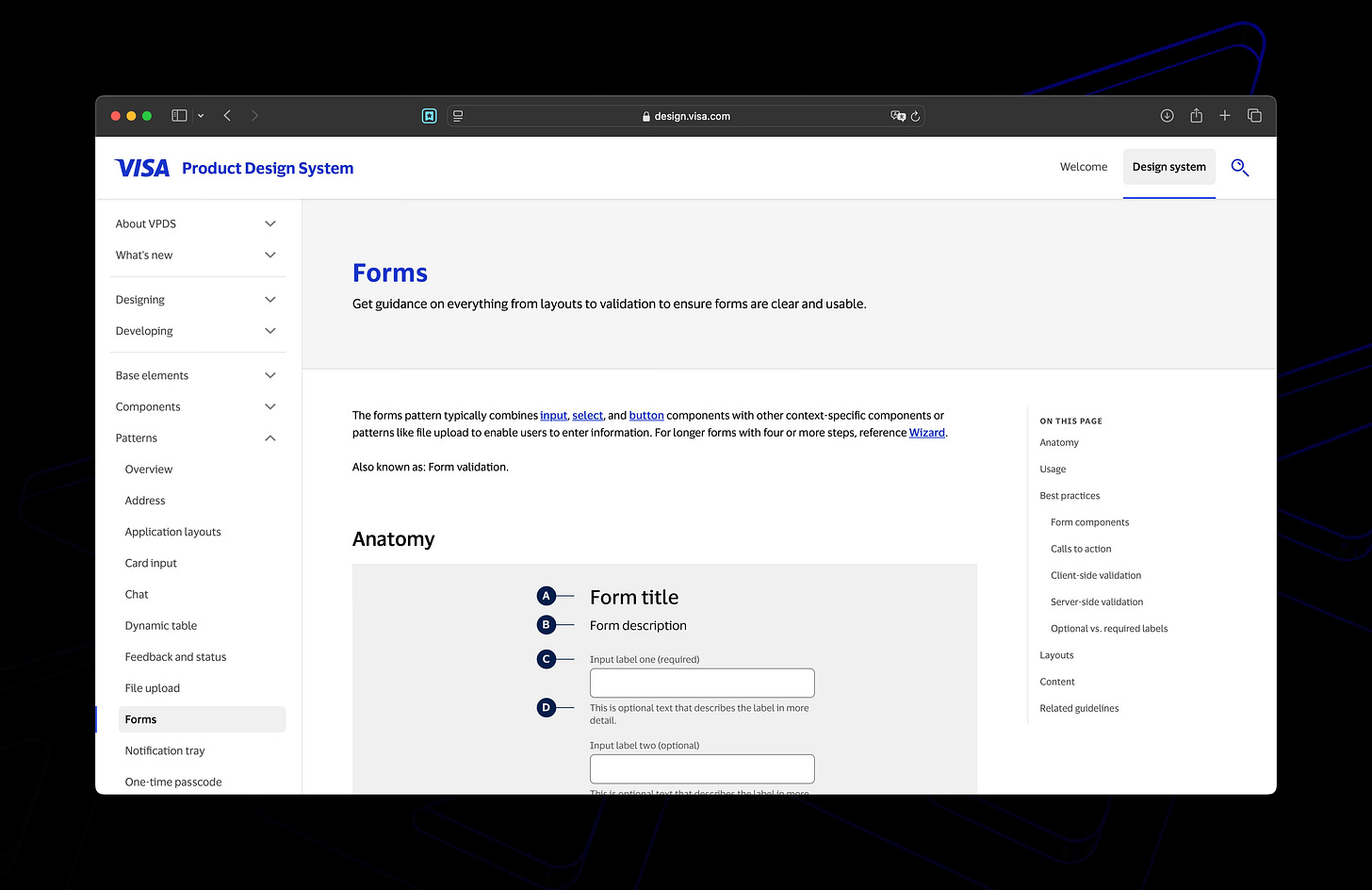Jump to Calls to action subsection

point(1081,549)
